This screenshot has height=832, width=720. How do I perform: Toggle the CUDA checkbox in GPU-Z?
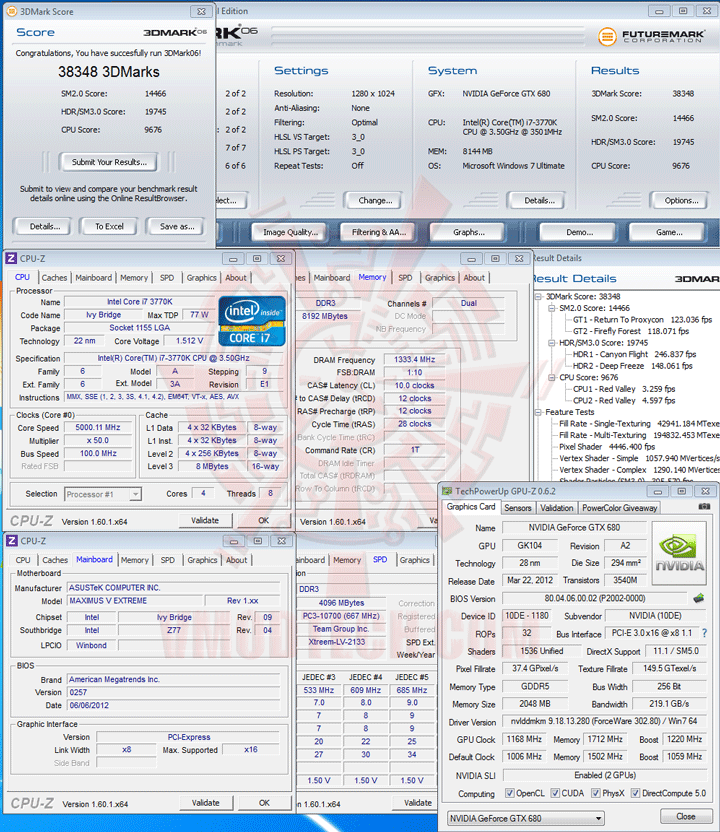point(555,793)
